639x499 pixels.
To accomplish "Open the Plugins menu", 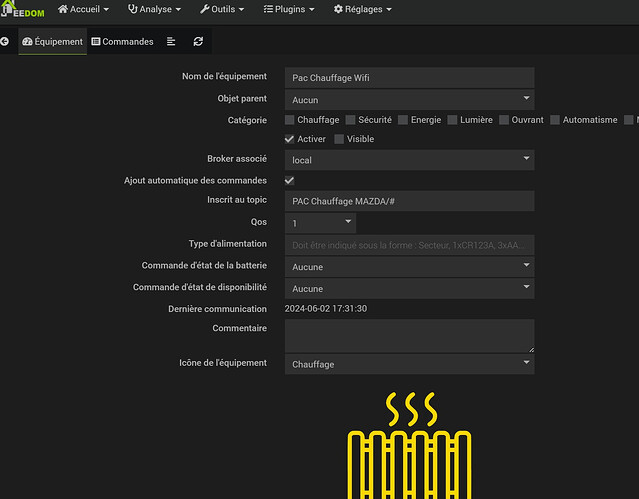I will coord(289,9).
